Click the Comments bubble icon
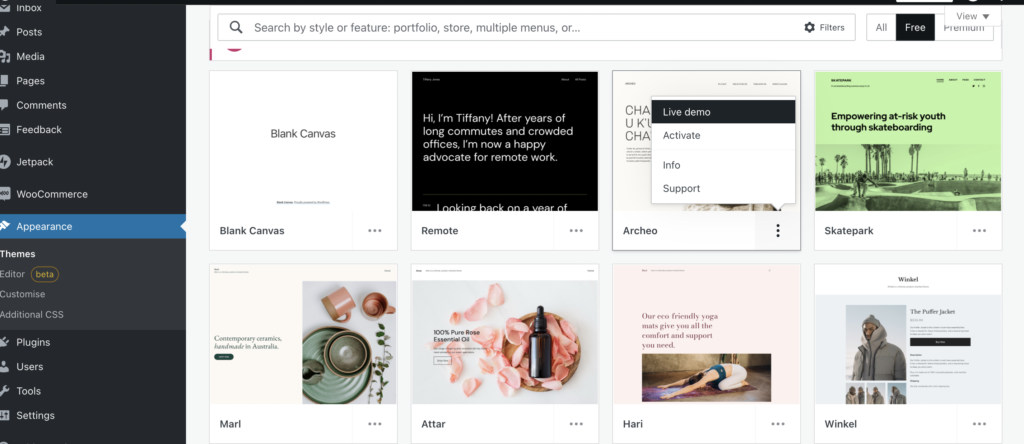This screenshot has height=444, width=1024. [5, 105]
